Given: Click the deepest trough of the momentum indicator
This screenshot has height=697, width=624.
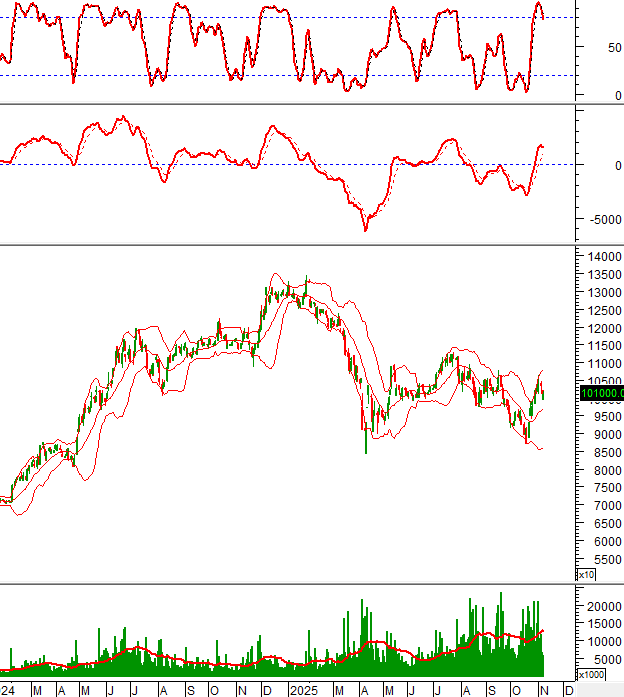Looking at the screenshot, I should point(365,230).
